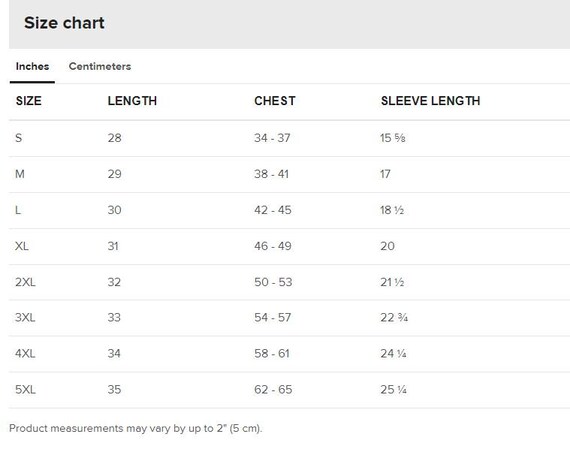Click the 15 ⅝ sleeve length value
570x449 pixels.
point(393,138)
